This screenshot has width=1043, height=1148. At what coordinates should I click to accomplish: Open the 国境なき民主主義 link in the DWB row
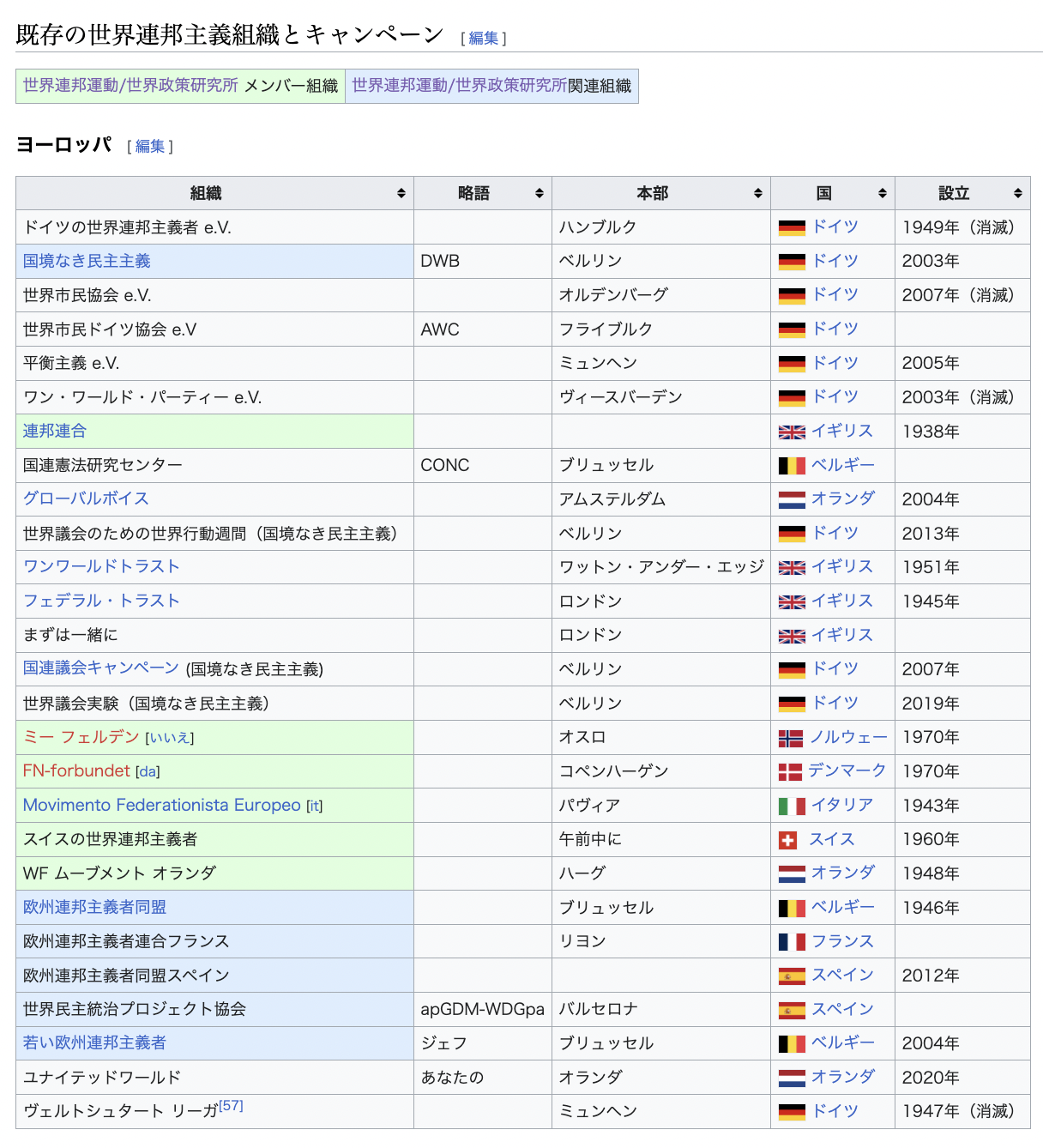(87, 261)
